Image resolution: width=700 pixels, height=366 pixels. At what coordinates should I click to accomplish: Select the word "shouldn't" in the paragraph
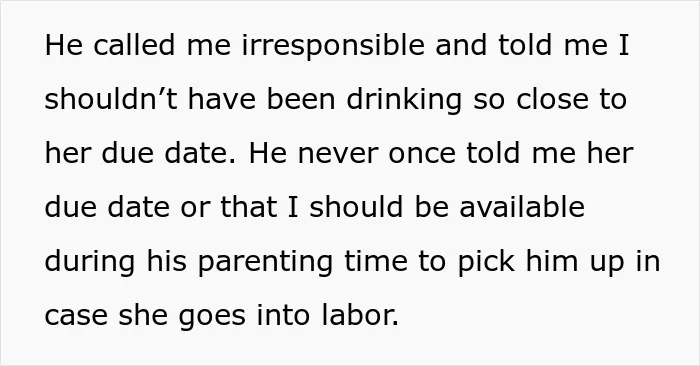pos(111,99)
